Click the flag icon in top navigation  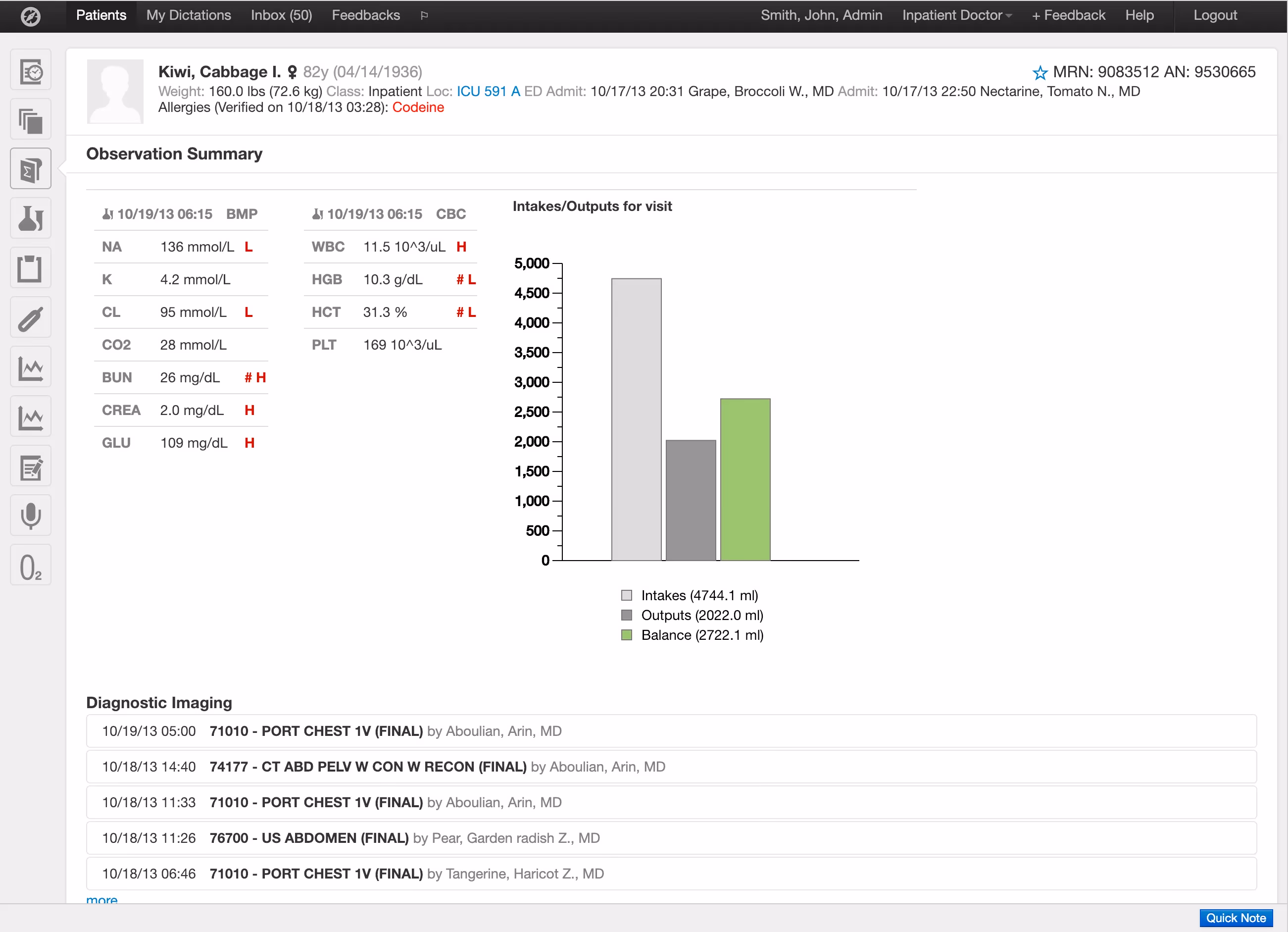tap(424, 15)
